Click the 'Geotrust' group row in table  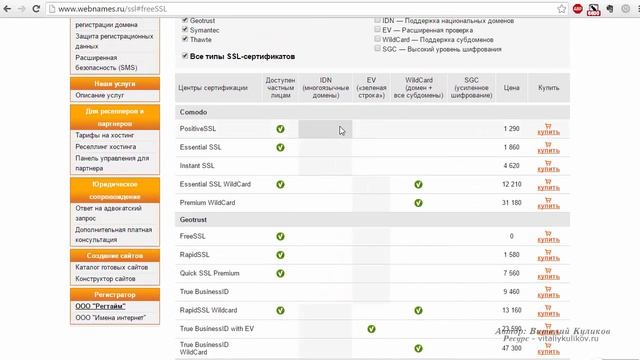pos(373,220)
